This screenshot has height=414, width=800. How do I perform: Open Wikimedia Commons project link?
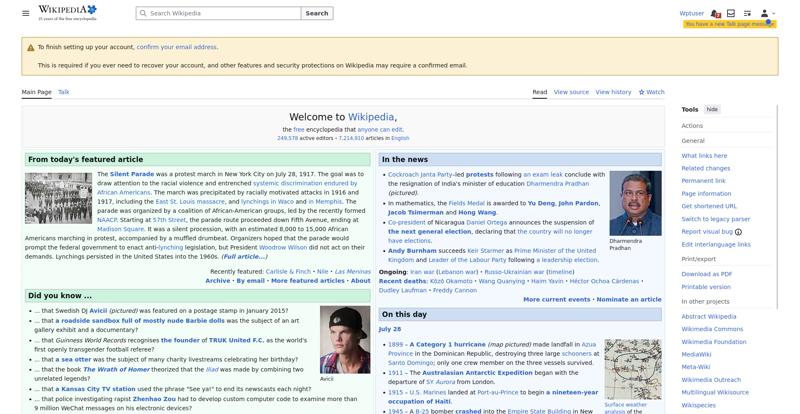712,329
